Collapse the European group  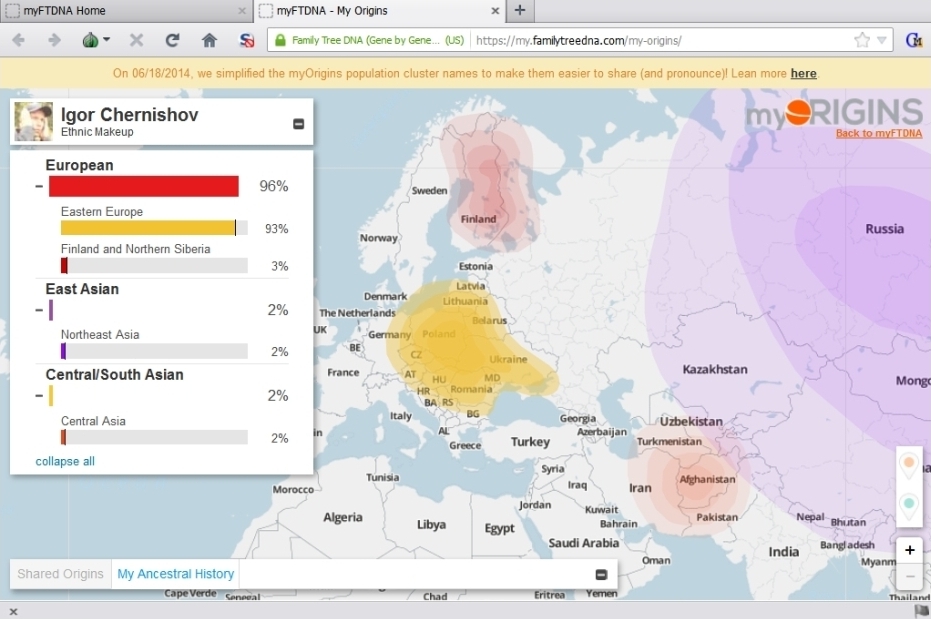point(39,186)
